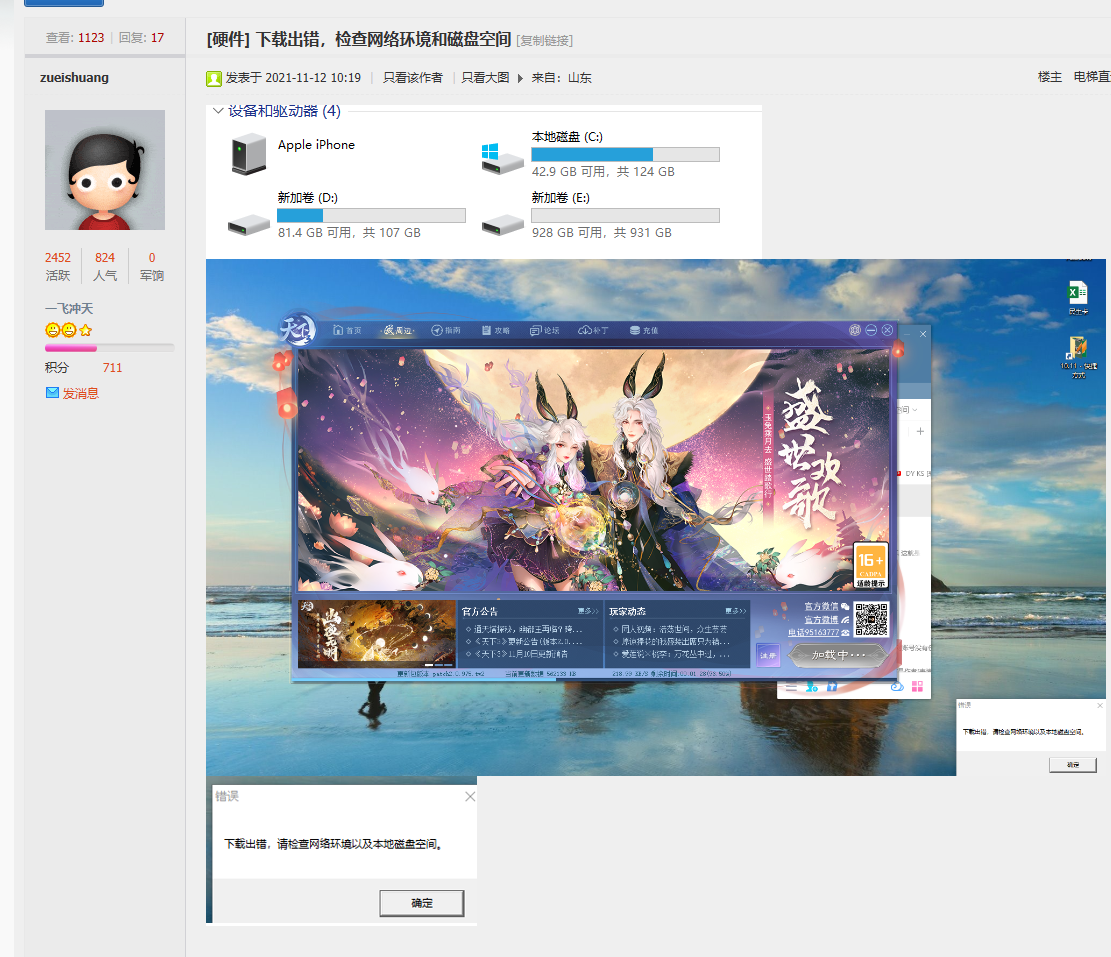Open the 新加卷 D: drive icon

(x=249, y=226)
